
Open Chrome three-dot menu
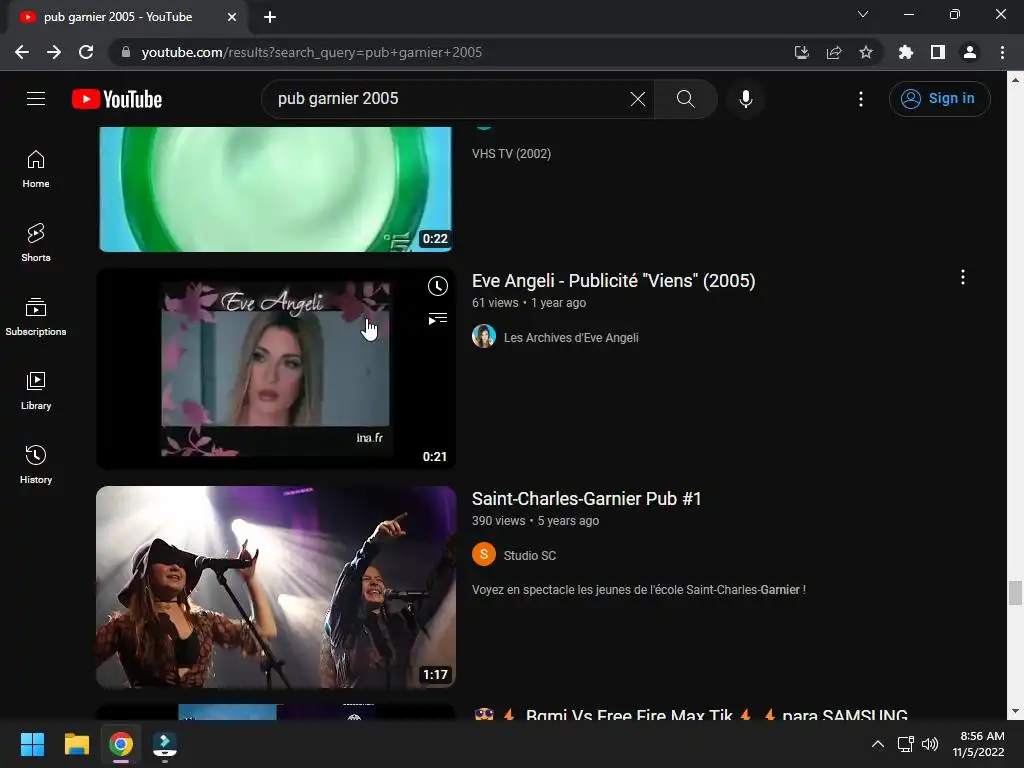pos(1002,52)
